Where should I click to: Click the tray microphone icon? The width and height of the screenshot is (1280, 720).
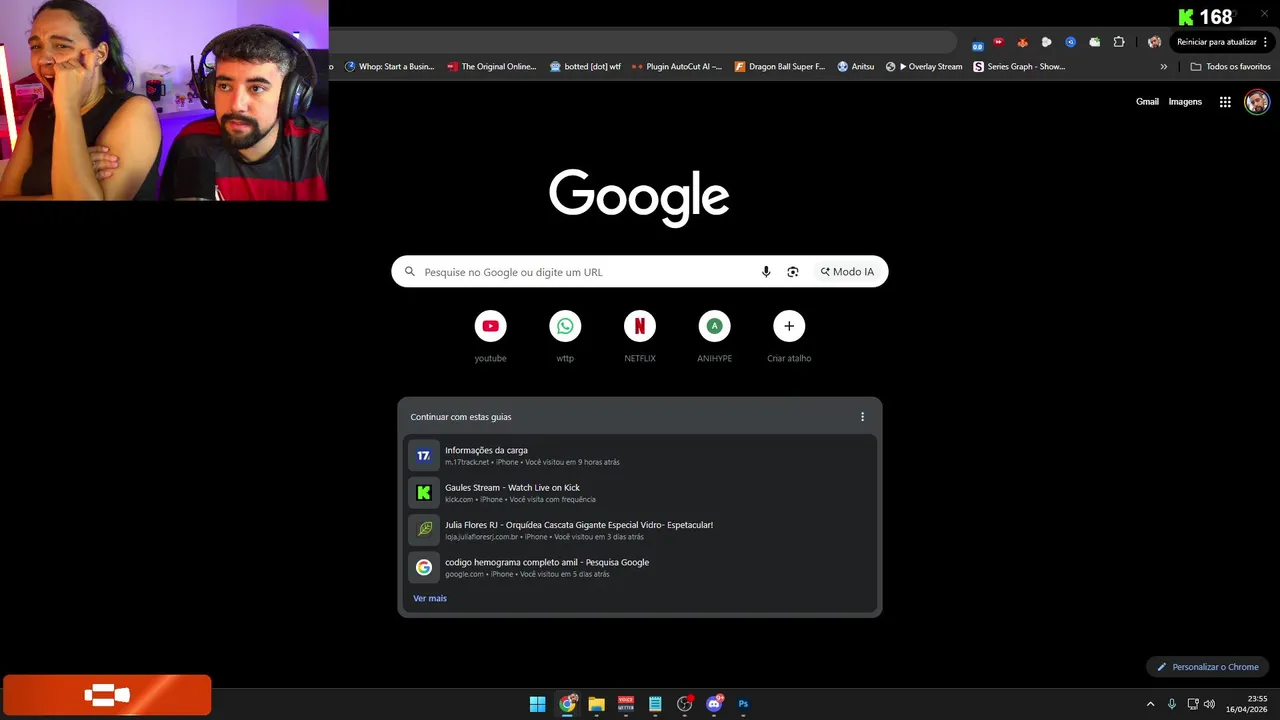point(1172,704)
